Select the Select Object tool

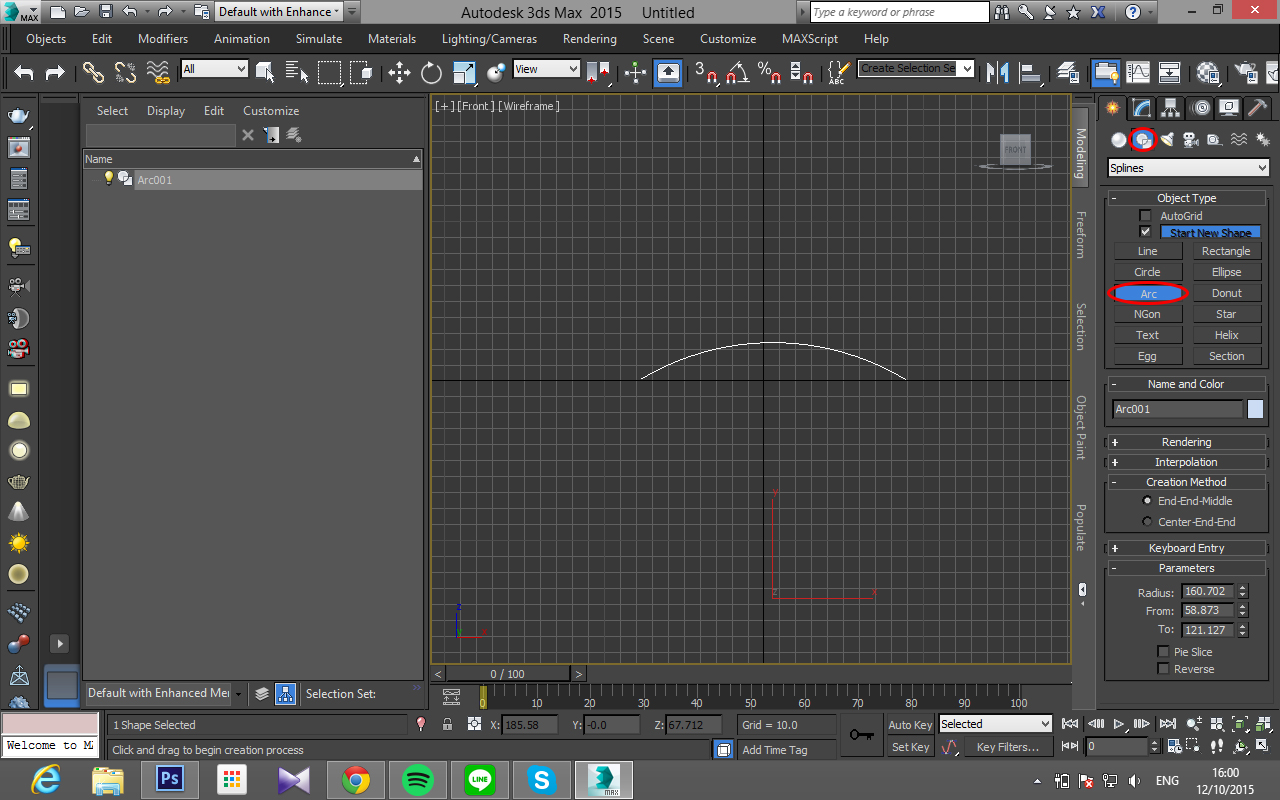click(x=265, y=72)
